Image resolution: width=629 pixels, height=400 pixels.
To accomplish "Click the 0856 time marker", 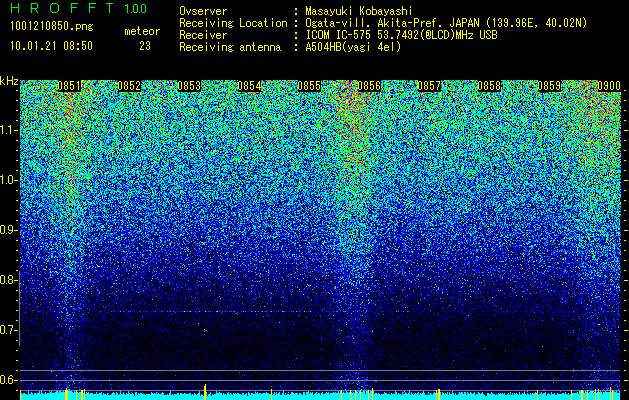I will pyautogui.click(x=369, y=86).
